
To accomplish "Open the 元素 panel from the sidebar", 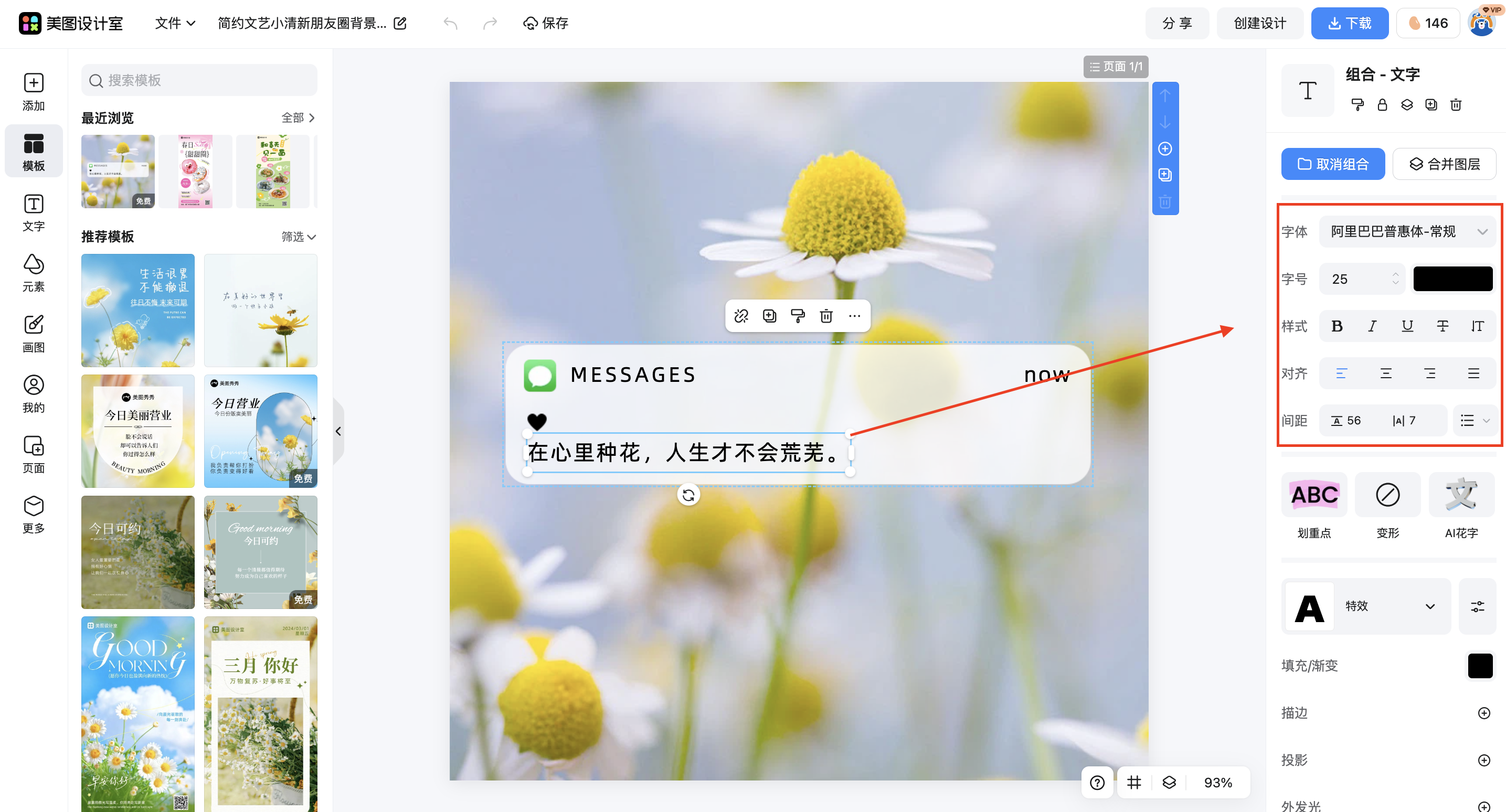I will point(34,272).
